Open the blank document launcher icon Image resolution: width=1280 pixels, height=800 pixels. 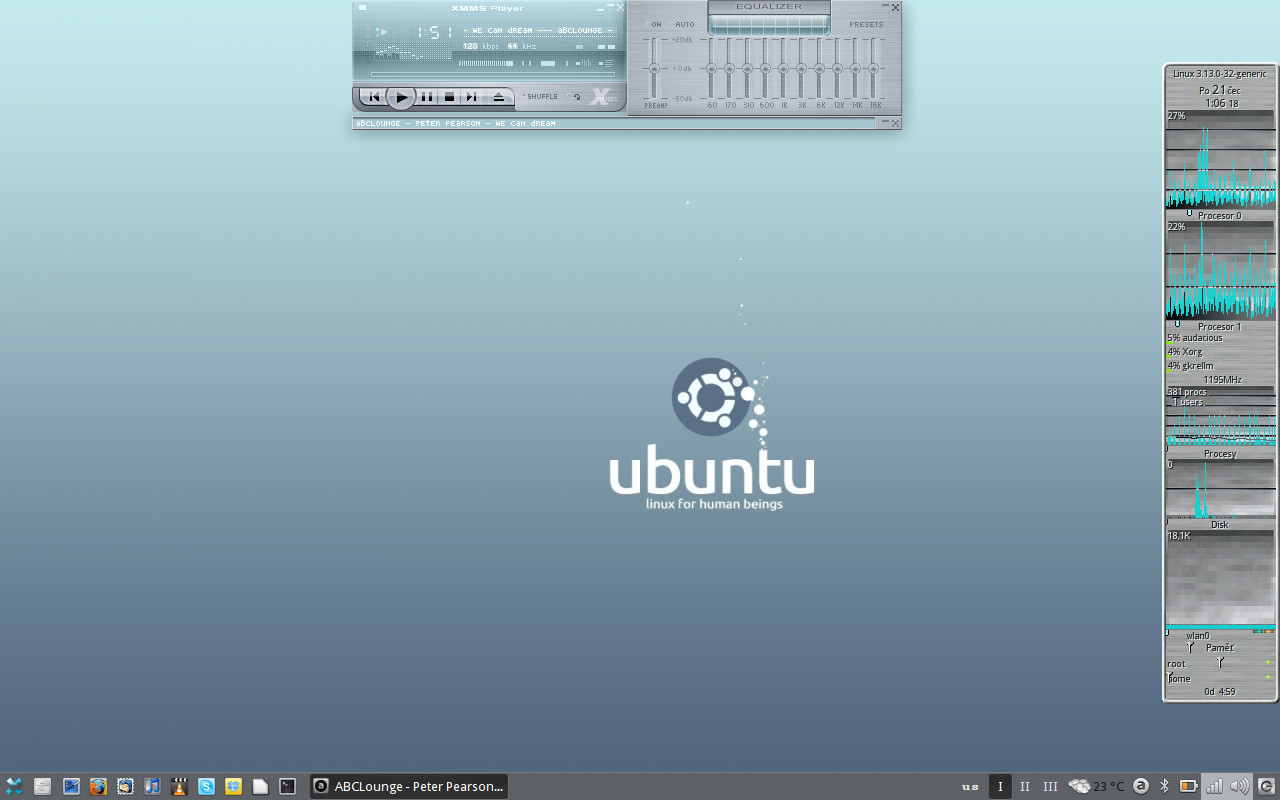[x=260, y=786]
